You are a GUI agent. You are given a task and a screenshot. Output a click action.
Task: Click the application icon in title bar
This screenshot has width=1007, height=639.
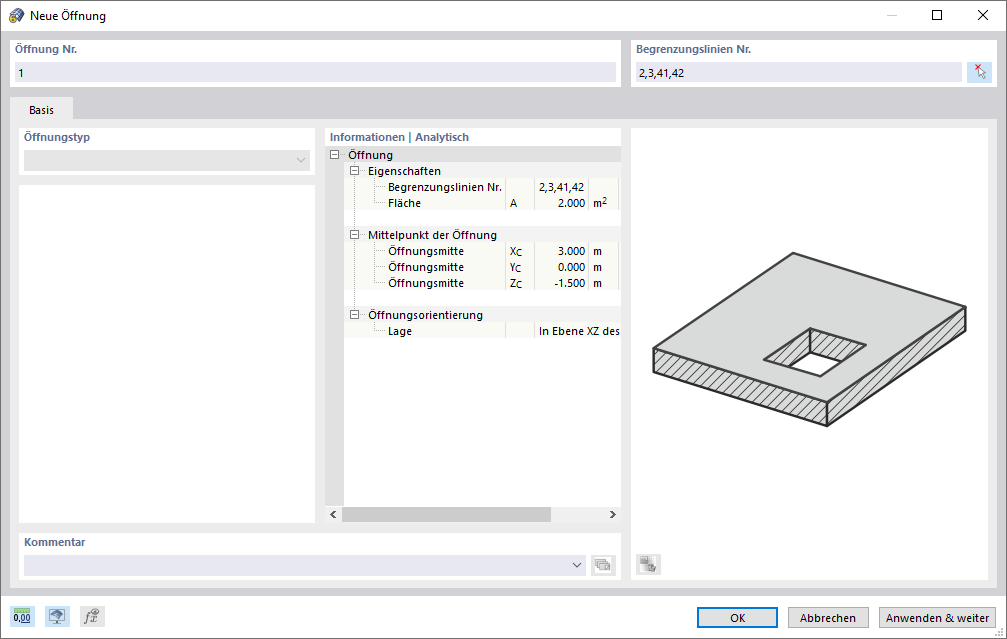tap(16, 15)
